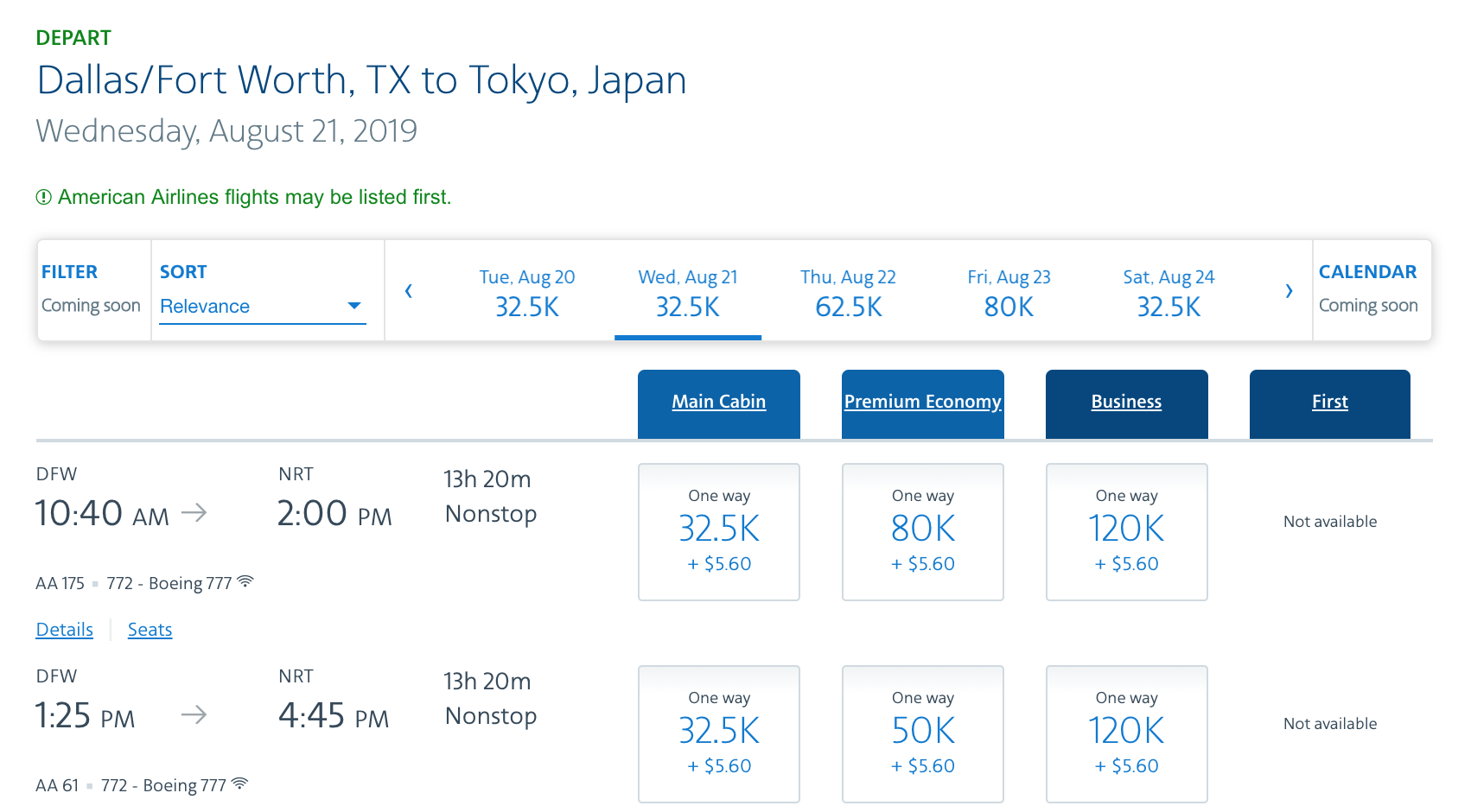Click the info icon beside American Airlines notice
This screenshot has height=812, width=1471.
coord(43,198)
